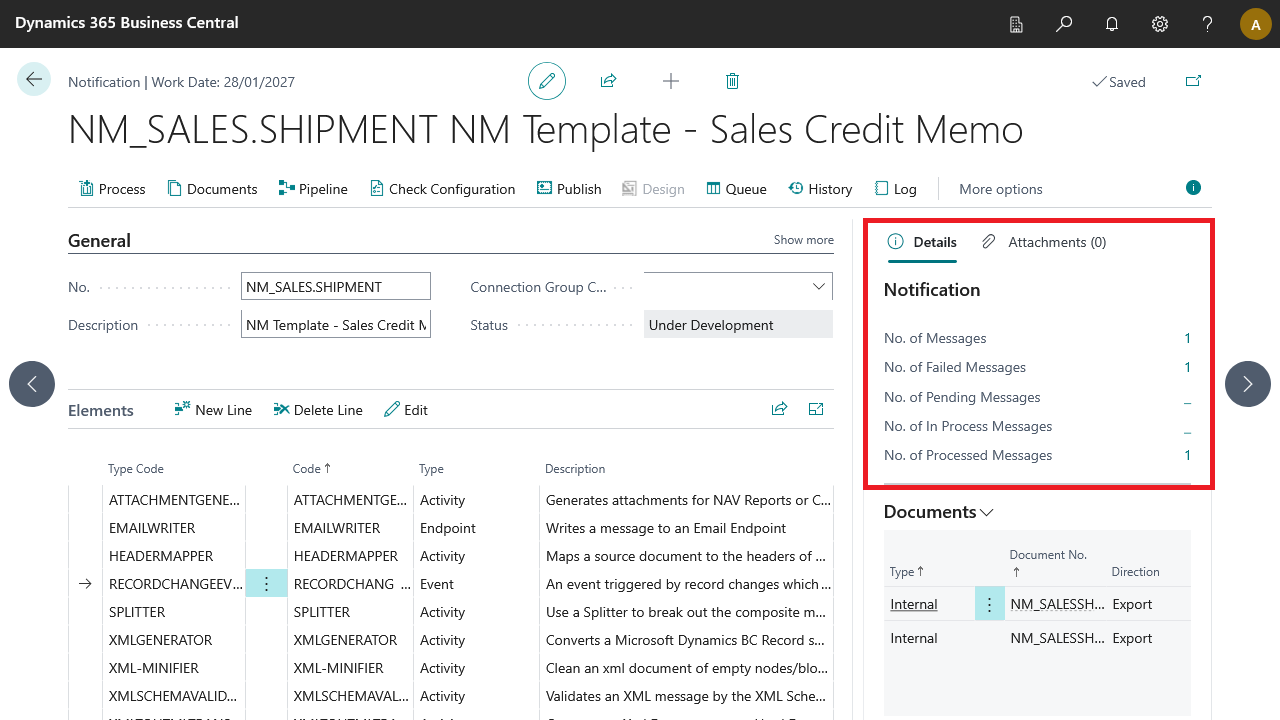Viewport: 1280px width, 720px height.
Task: Click the Status field value
Action: pos(738,325)
